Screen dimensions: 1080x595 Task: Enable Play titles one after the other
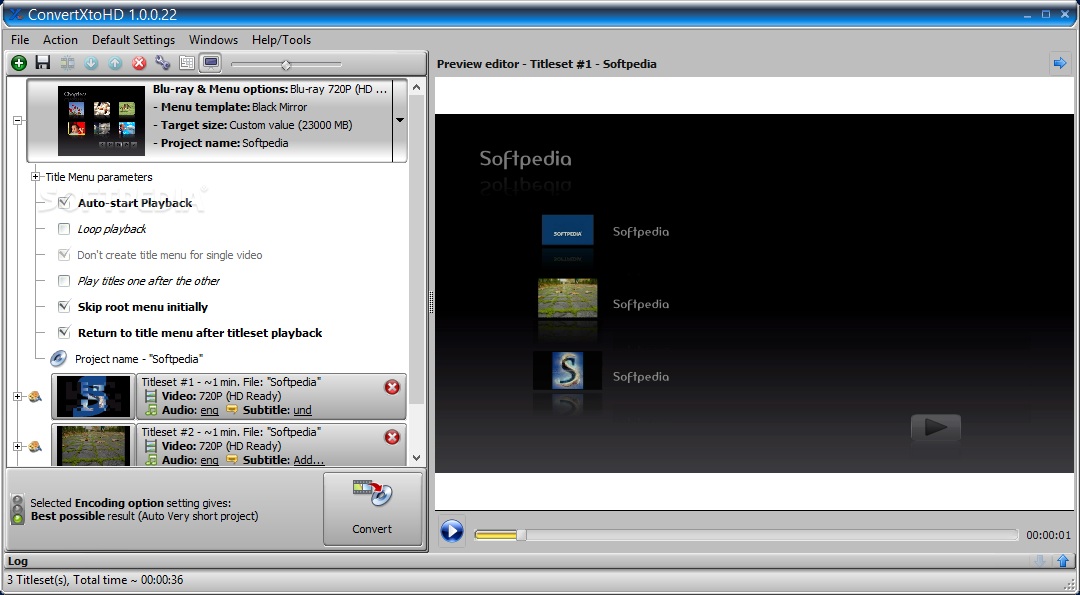pyautogui.click(x=64, y=280)
